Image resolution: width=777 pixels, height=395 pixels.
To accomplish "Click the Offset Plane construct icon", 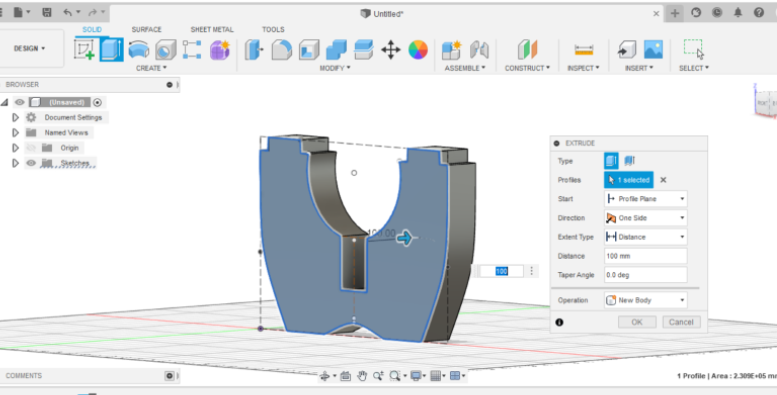I will pyautogui.click(x=527, y=50).
